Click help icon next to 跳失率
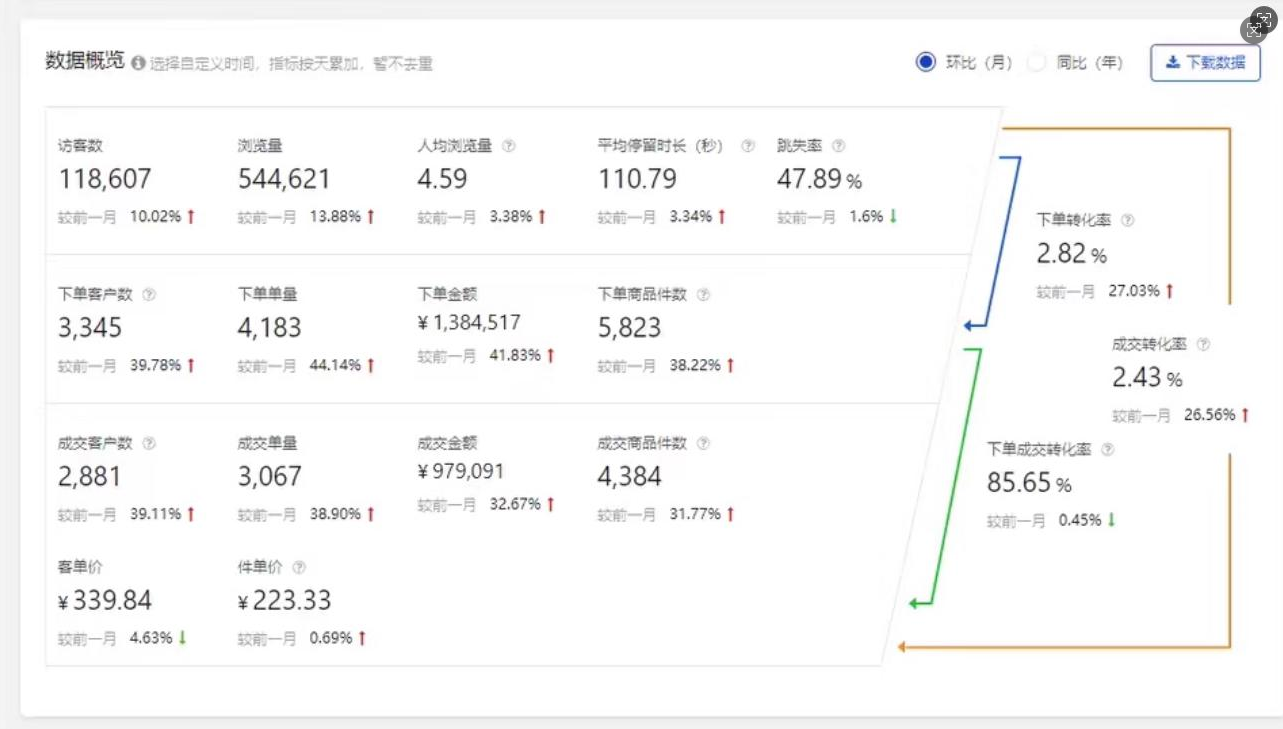This screenshot has height=729, width=1283. (838, 146)
